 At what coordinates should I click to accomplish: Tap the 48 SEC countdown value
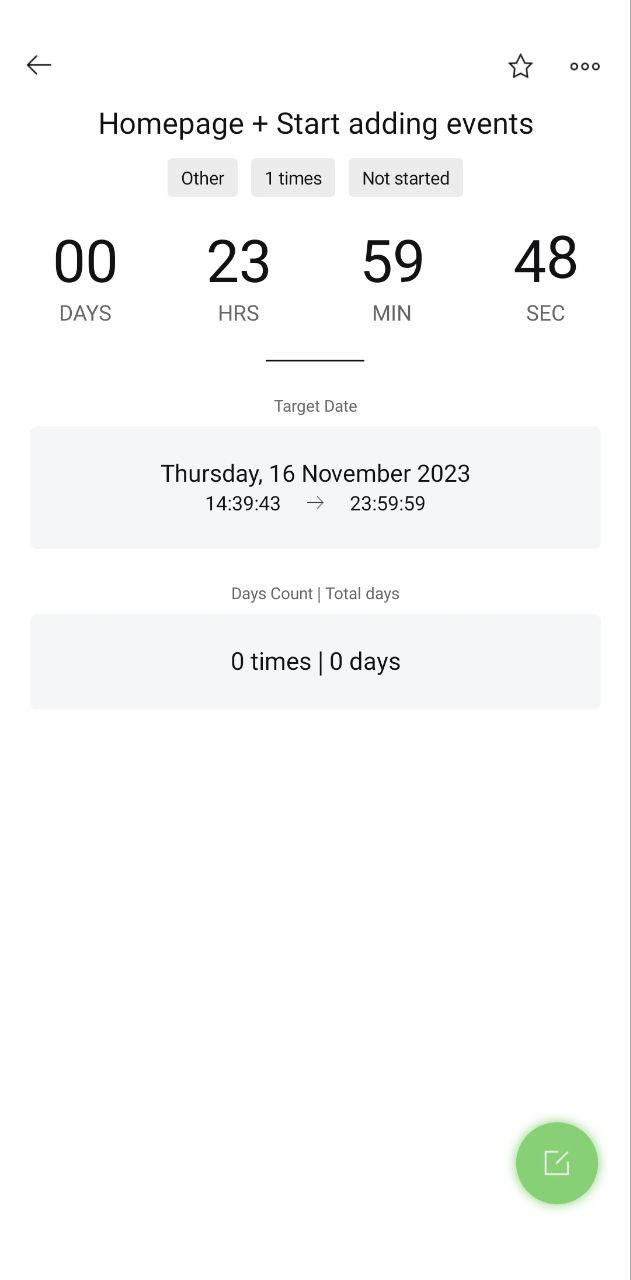tap(546, 279)
